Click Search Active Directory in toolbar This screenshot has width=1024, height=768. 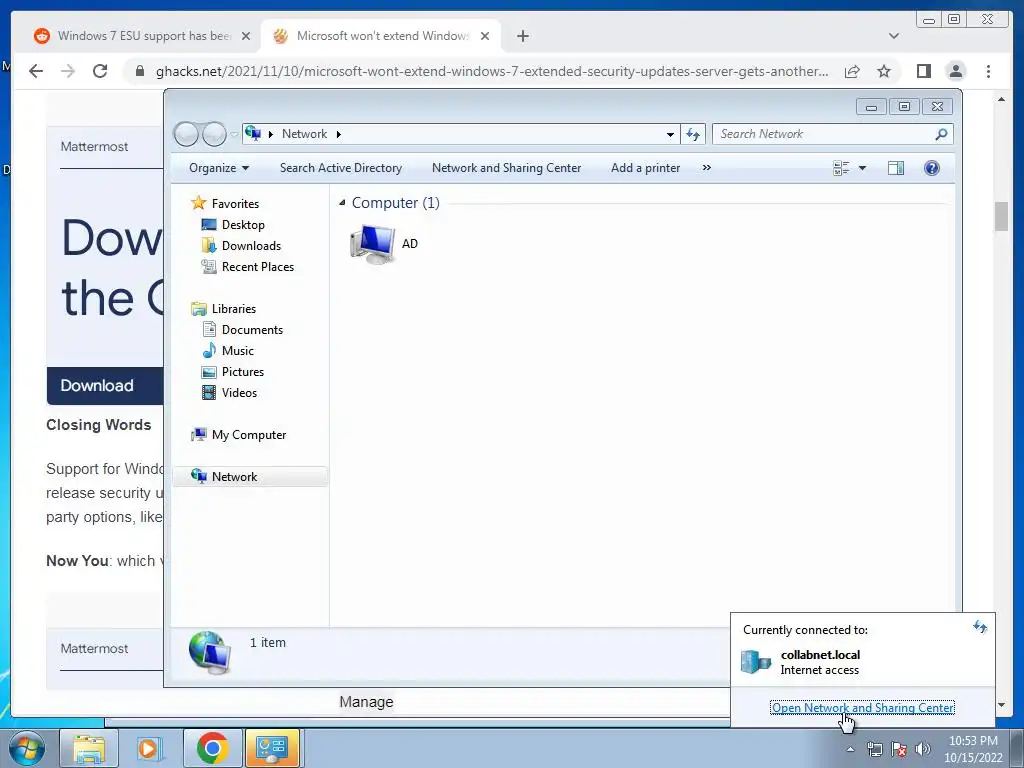pyautogui.click(x=341, y=168)
